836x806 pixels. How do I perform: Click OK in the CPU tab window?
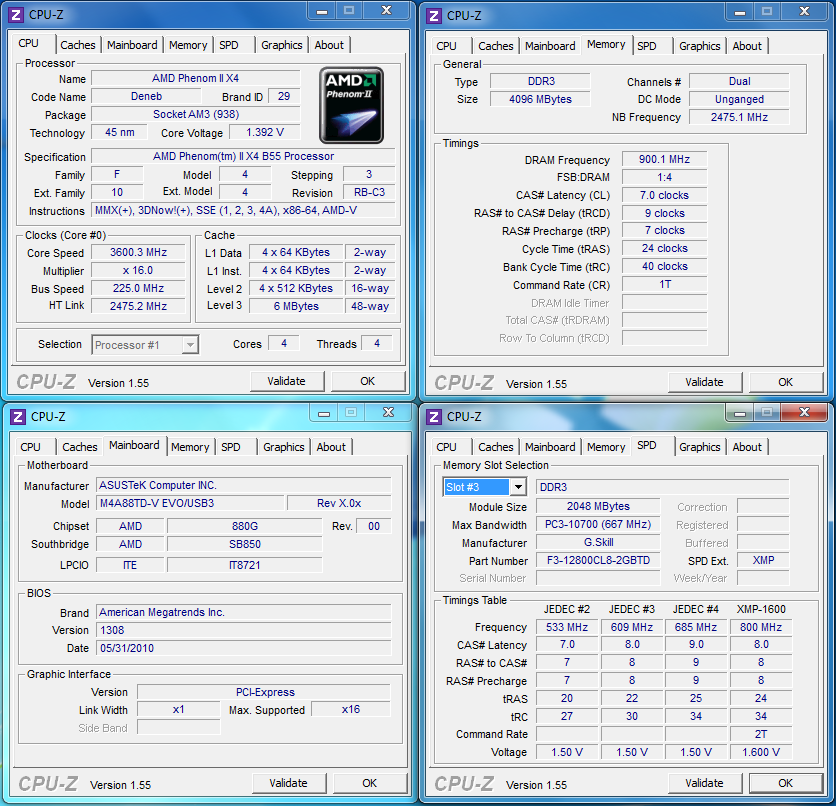click(x=367, y=381)
